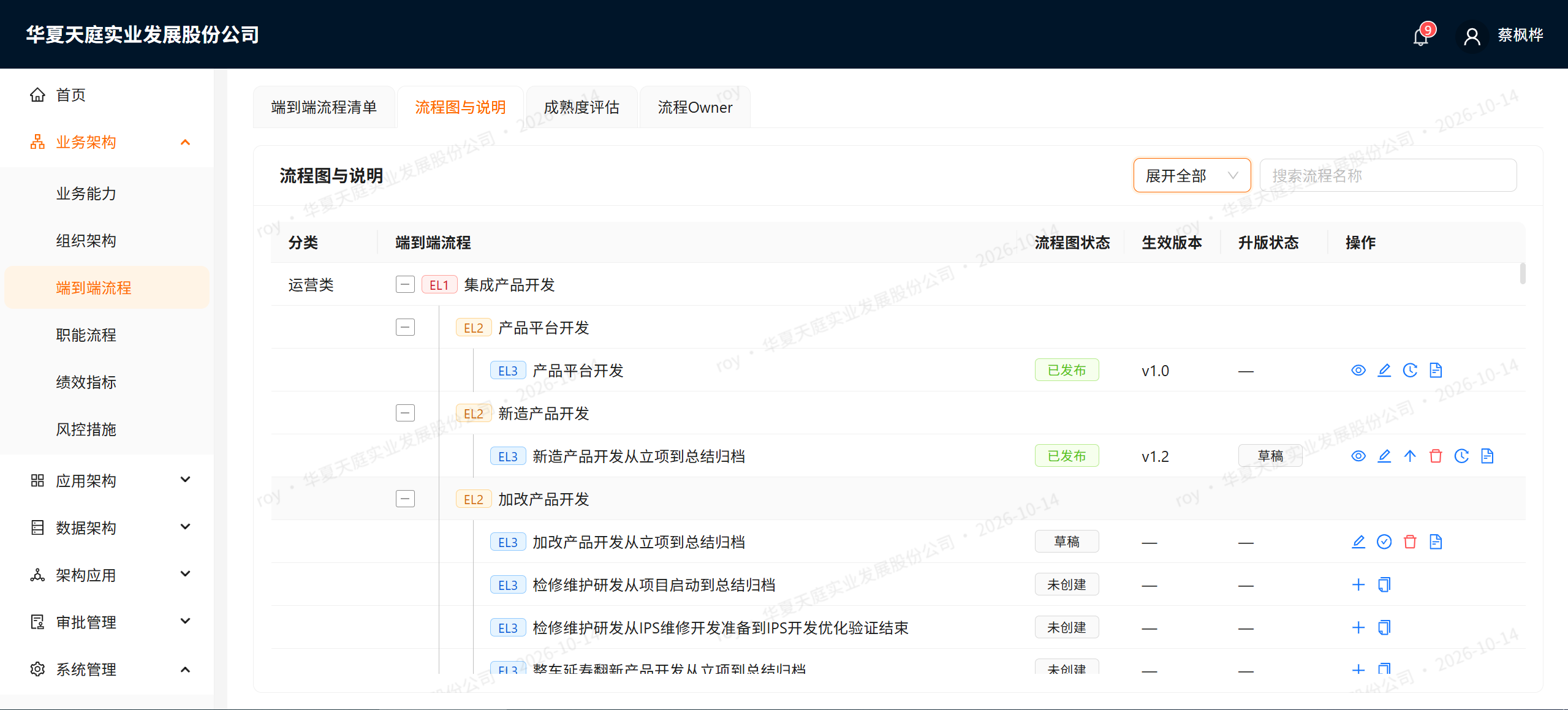Screen dimensions: 1568x710
Task: Focus the 搜索流程名称 search field
Action: pos(1388,176)
